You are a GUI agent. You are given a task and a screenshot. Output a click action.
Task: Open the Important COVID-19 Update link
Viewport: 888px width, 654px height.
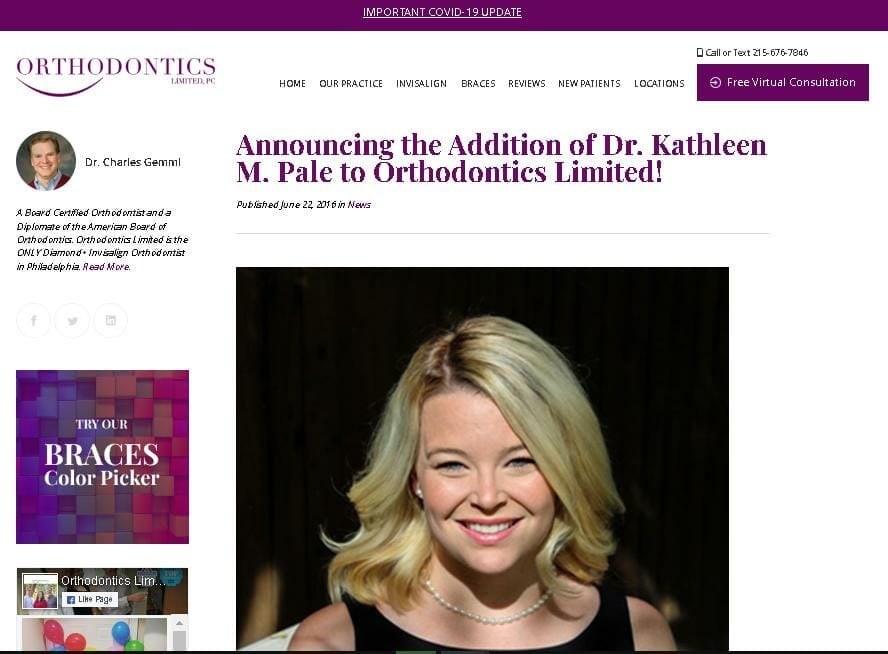[x=442, y=12]
